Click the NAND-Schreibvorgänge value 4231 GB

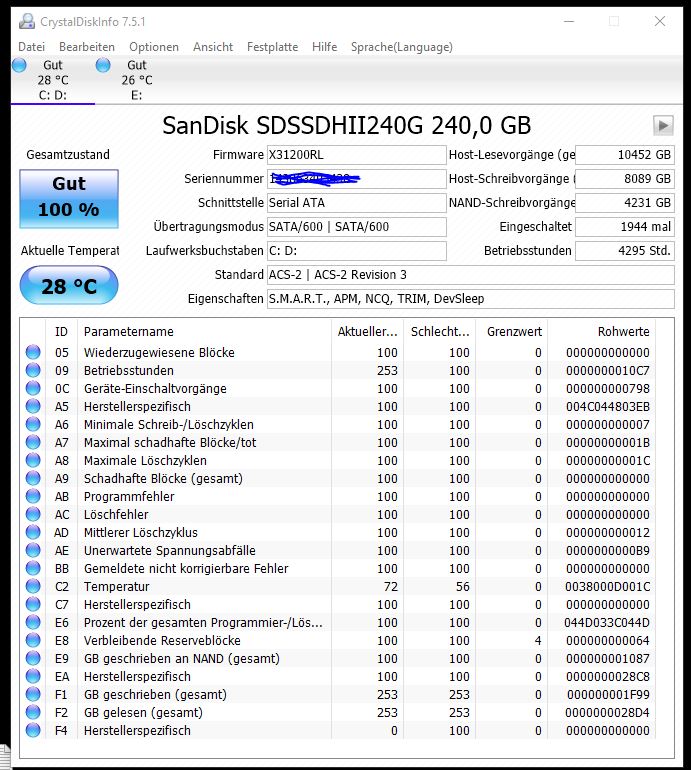tap(625, 203)
